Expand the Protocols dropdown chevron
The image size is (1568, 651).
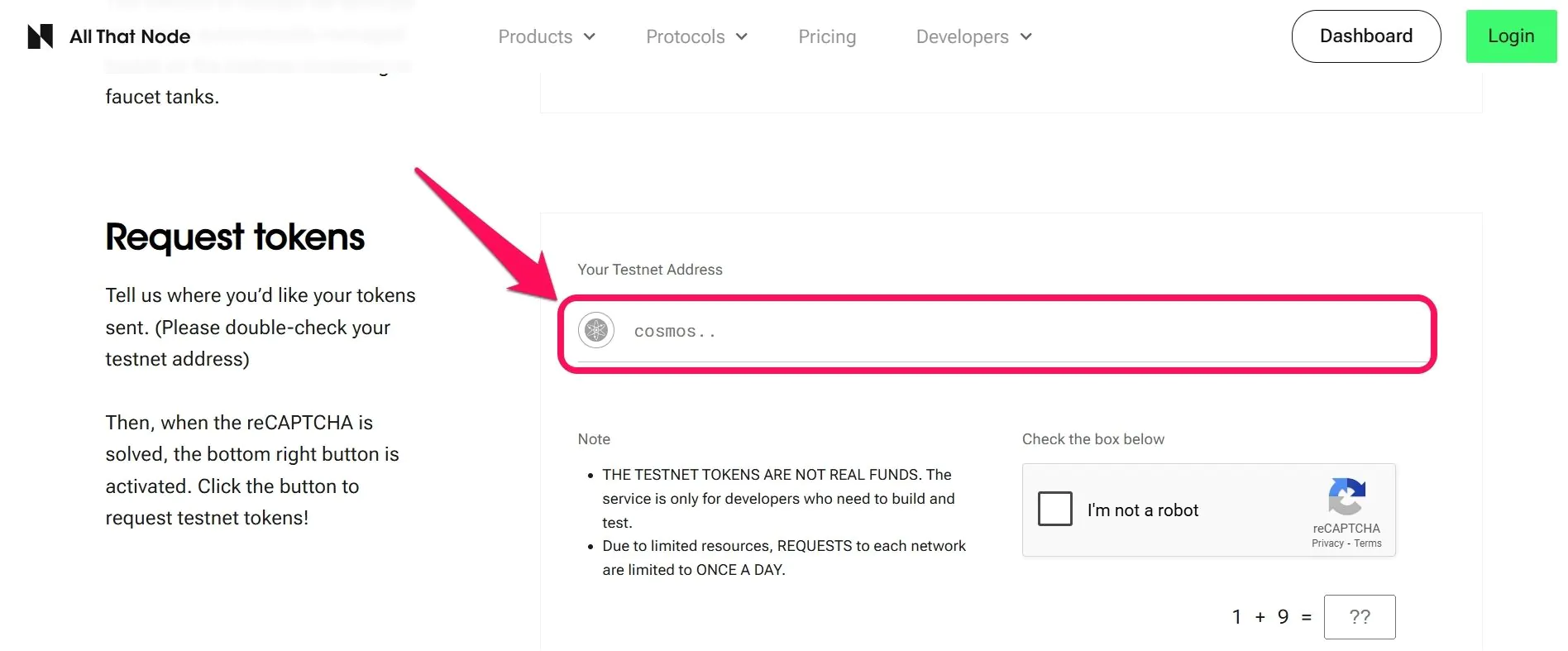pos(742,36)
